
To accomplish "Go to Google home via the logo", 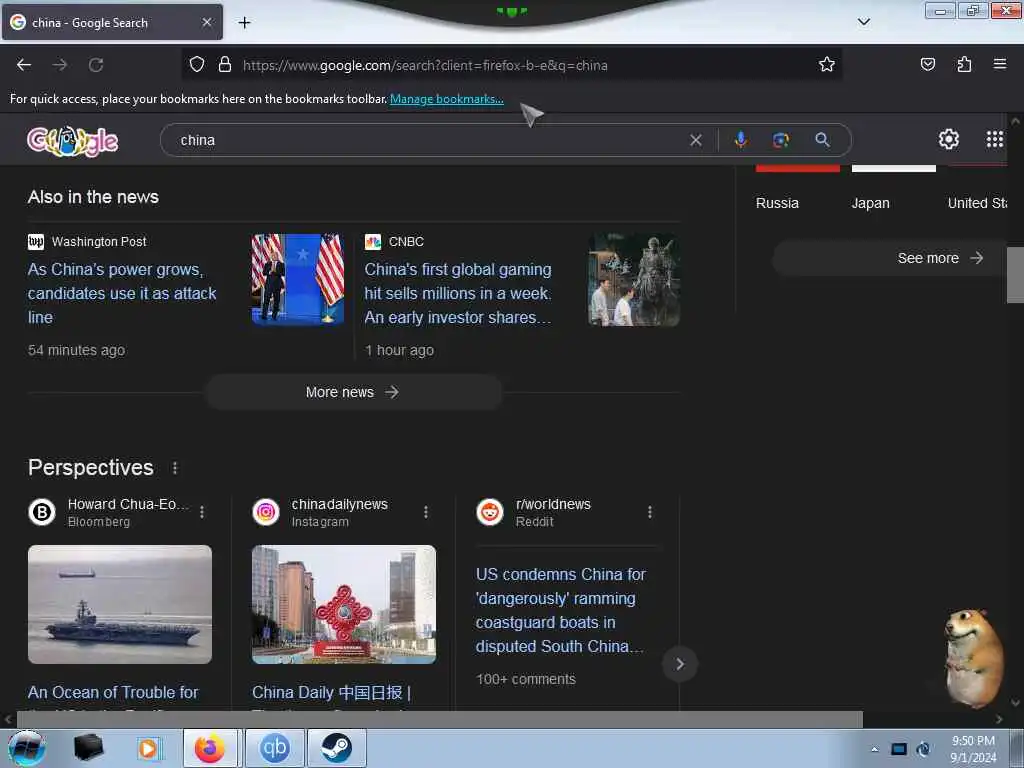I will coord(72,140).
